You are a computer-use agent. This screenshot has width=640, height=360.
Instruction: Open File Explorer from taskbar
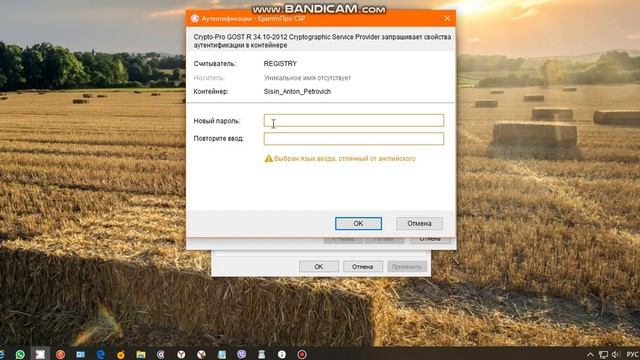tap(141, 354)
